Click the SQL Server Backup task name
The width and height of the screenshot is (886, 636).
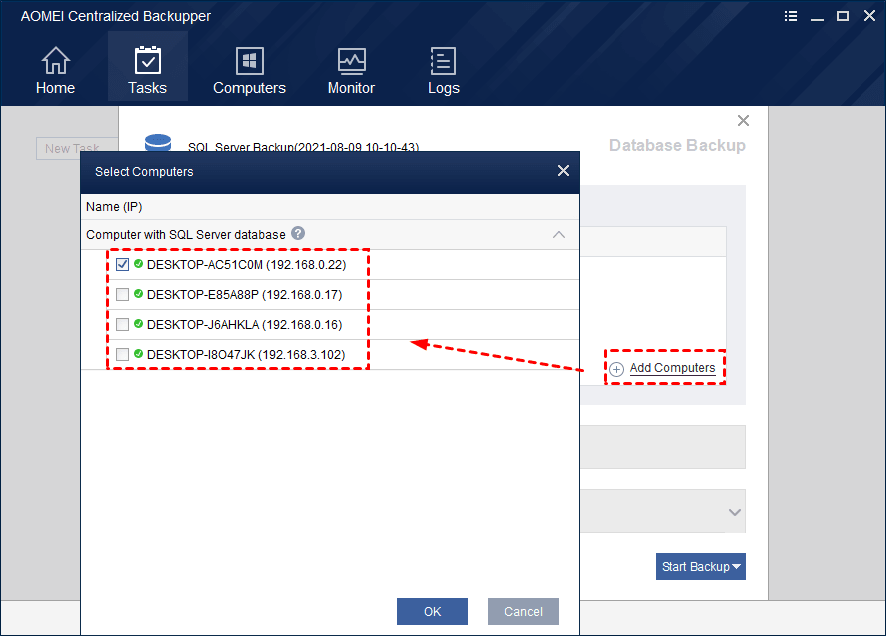pyautogui.click(x=303, y=147)
